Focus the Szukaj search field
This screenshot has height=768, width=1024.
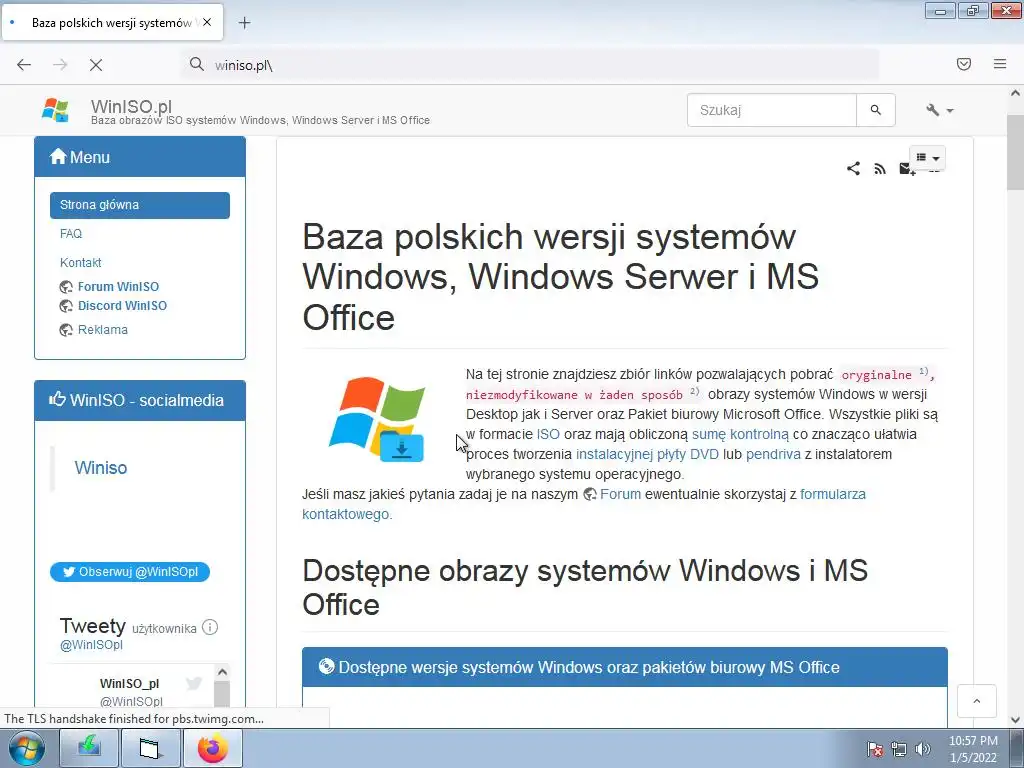pyautogui.click(x=772, y=110)
